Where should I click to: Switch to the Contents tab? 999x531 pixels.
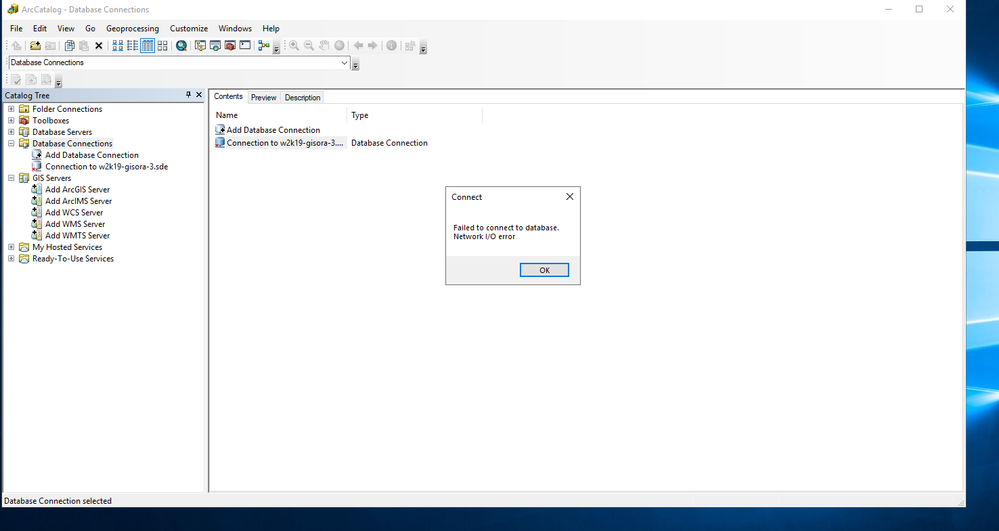coord(228,97)
